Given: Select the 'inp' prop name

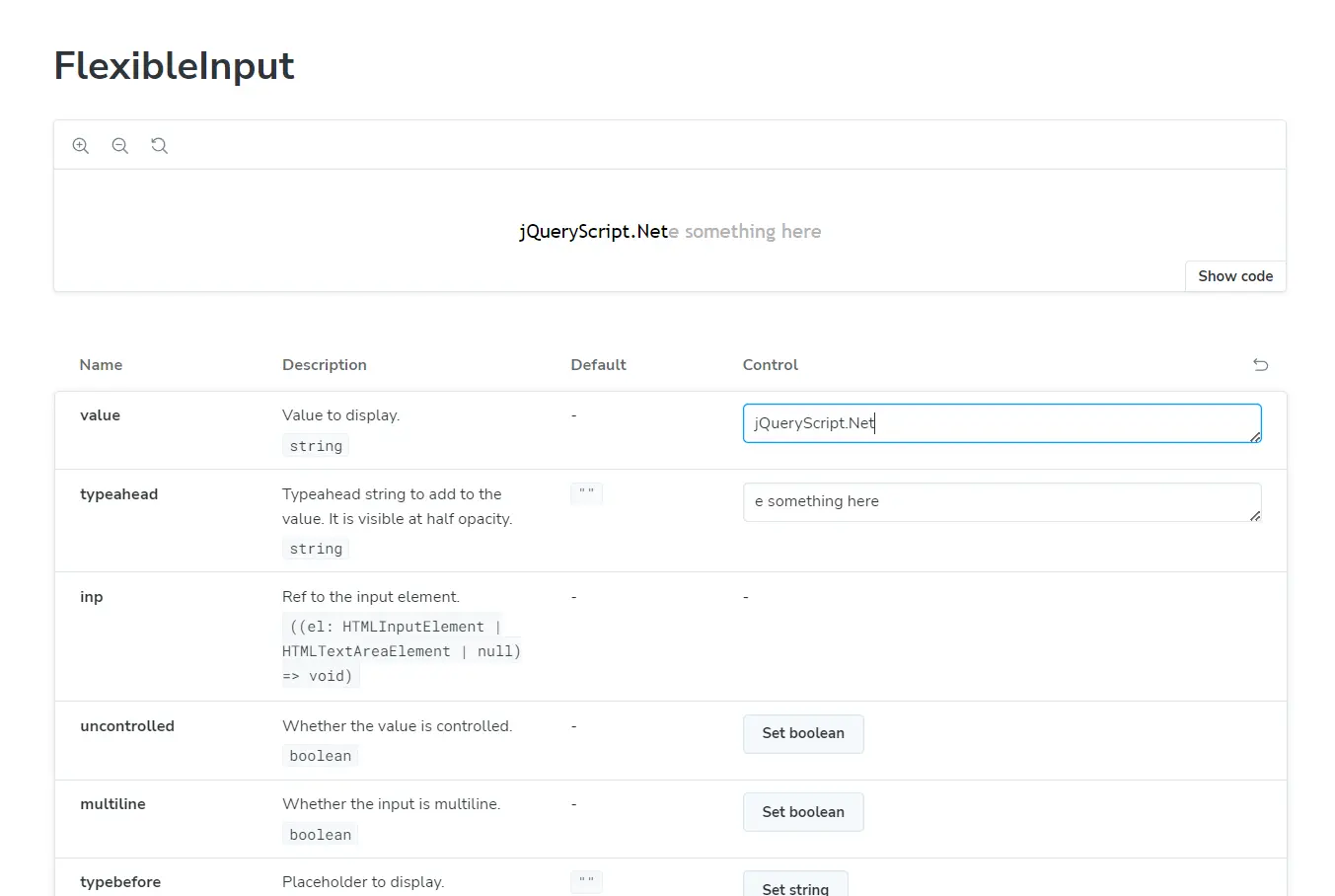Looking at the screenshot, I should pyautogui.click(x=91, y=597).
